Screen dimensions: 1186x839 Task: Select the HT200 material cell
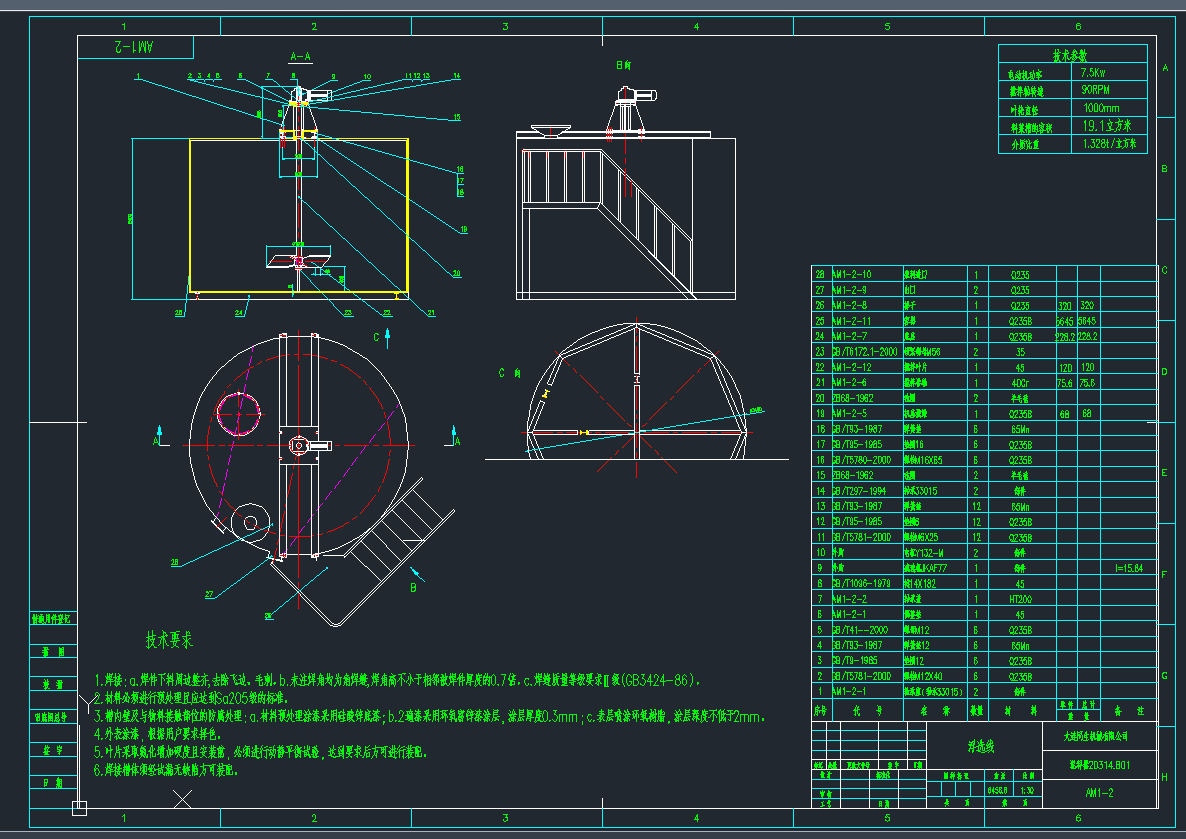1020,599
